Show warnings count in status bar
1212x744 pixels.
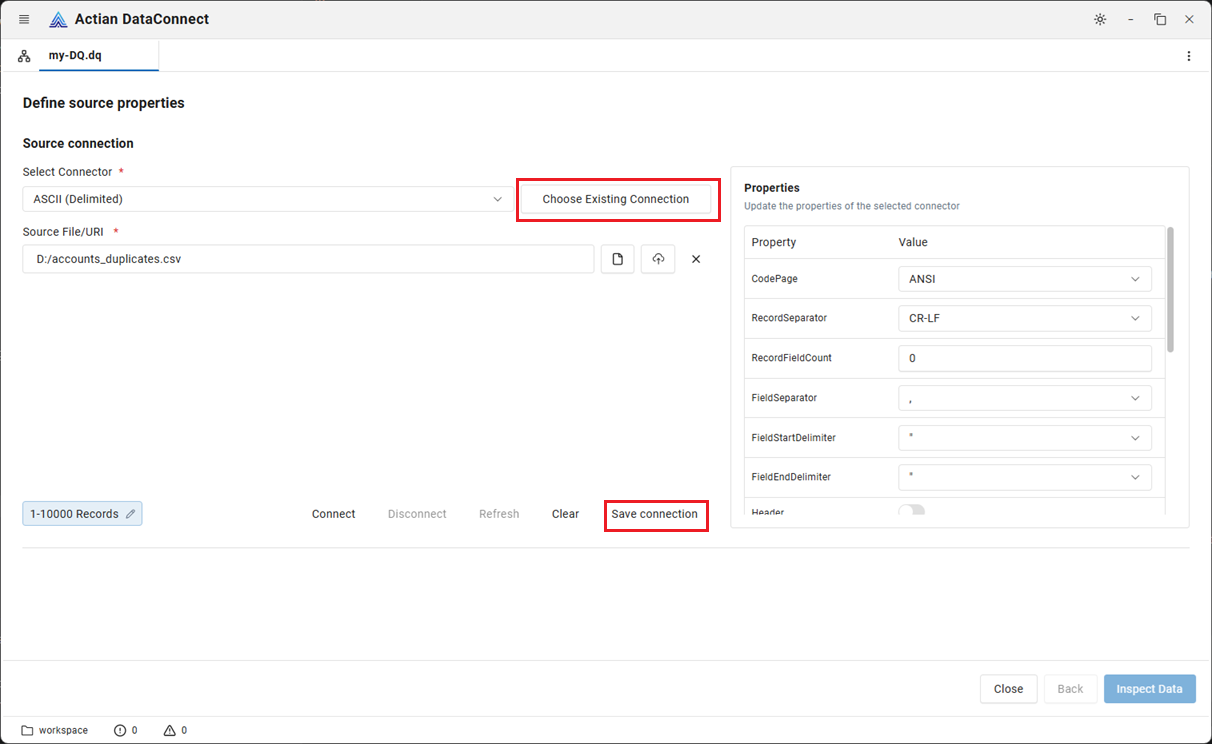coord(176,730)
